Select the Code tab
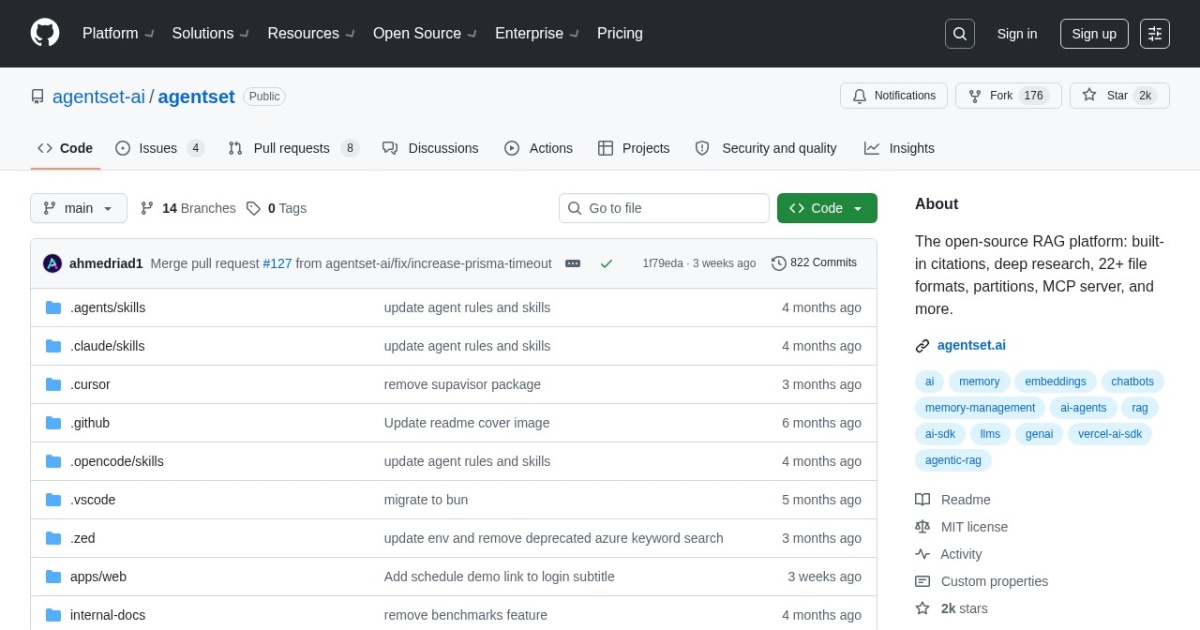Image resolution: width=1200 pixels, height=630 pixels. pyautogui.click(x=65, y=148)
